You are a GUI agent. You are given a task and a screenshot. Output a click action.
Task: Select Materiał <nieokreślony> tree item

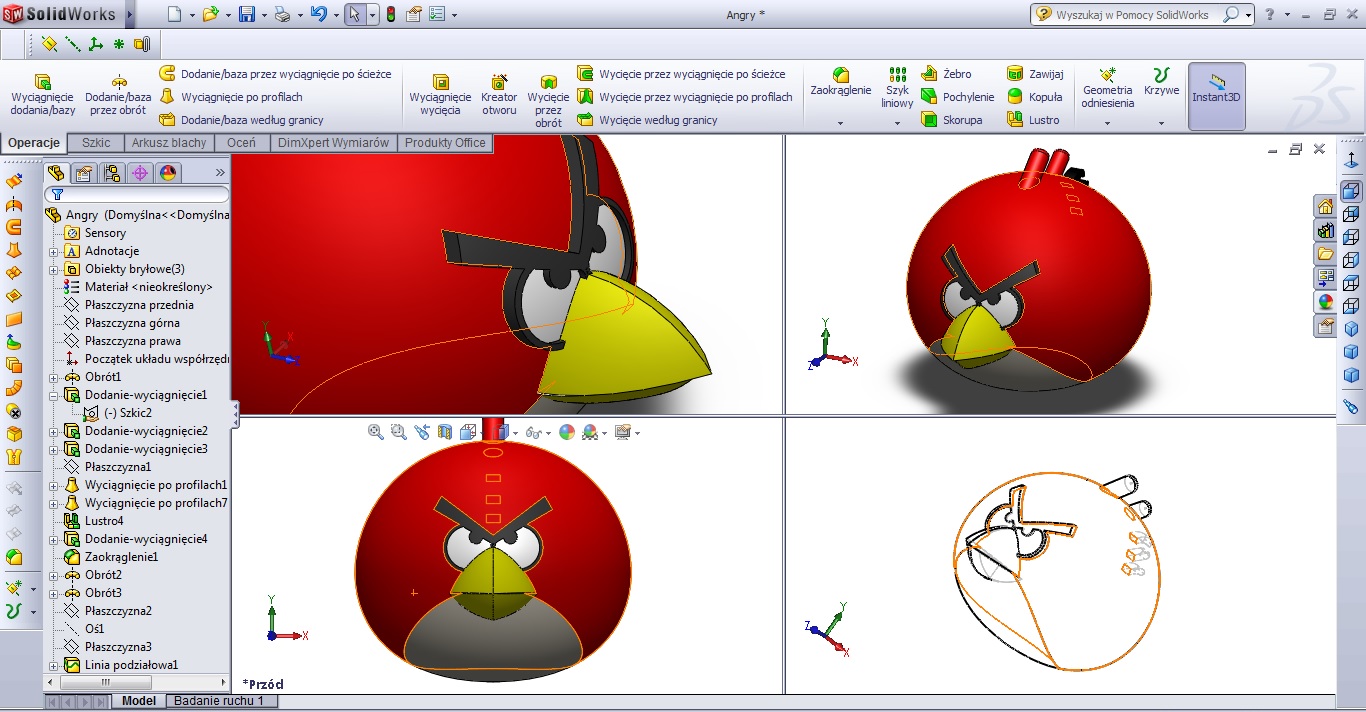[138, 287]
